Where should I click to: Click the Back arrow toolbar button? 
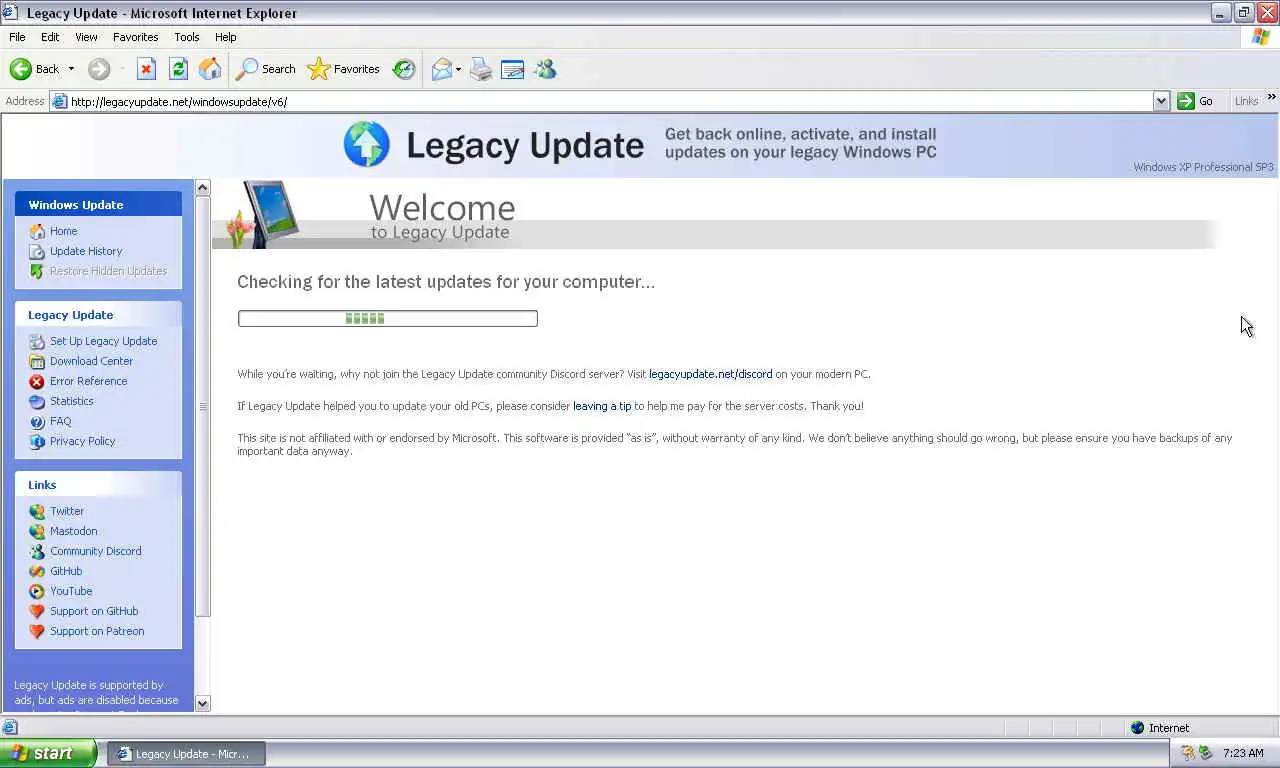click(x=35, y=69)
